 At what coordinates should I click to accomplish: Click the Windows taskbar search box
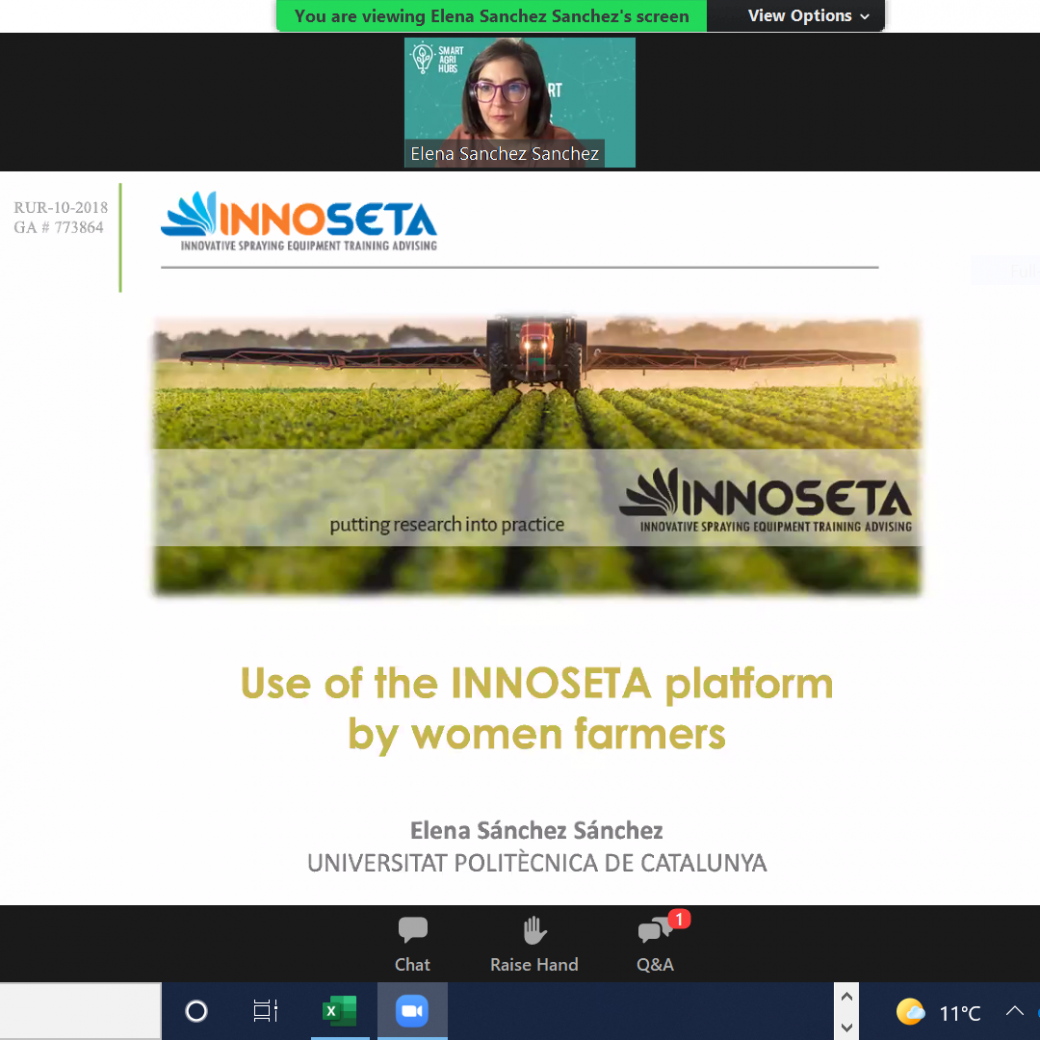pyautogui.click(x=80, y=1011)
